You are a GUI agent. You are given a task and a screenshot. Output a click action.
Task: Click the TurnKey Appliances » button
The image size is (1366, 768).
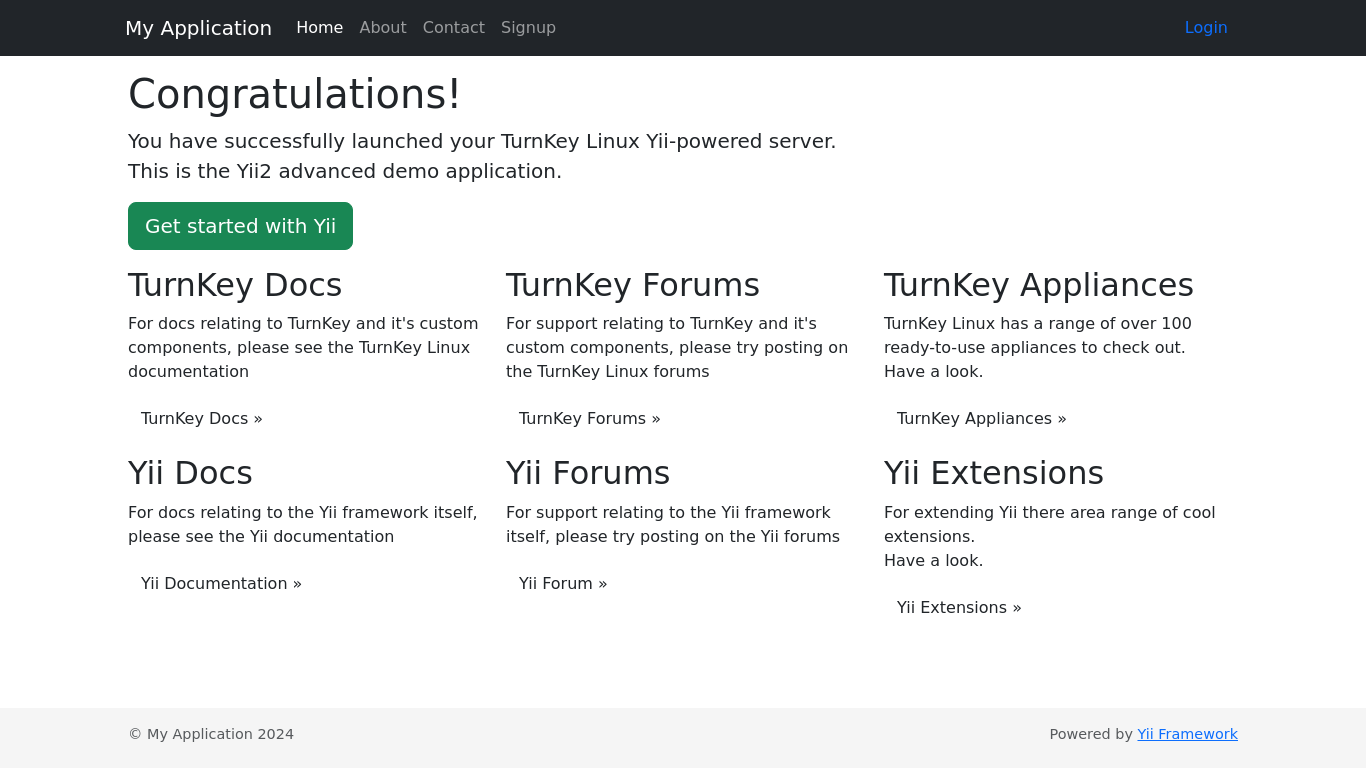pyautogui.click(x=981, y=419)
